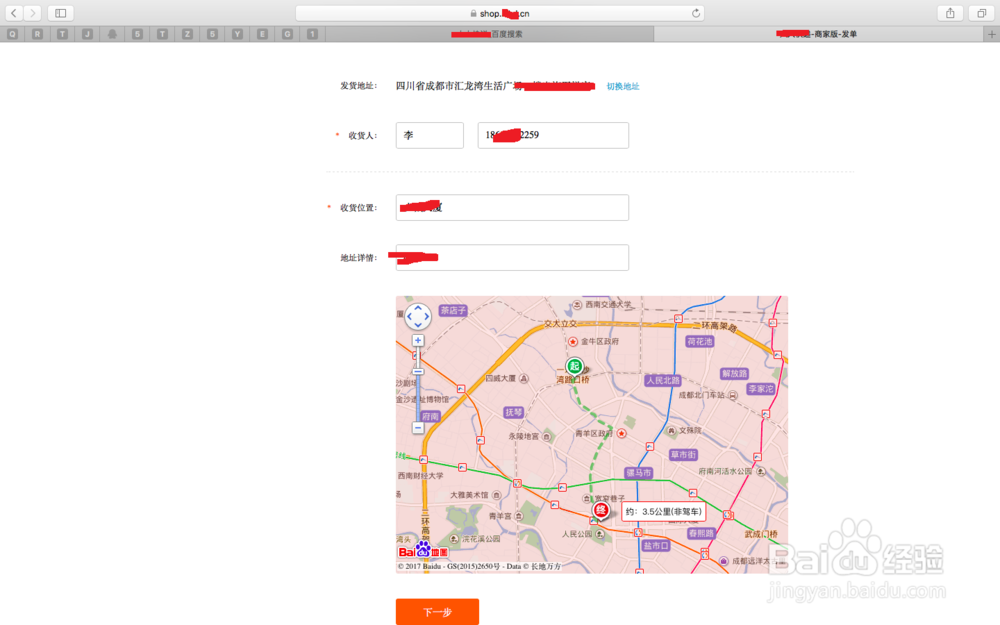Click the 府南 district label

tap(430, 416)
